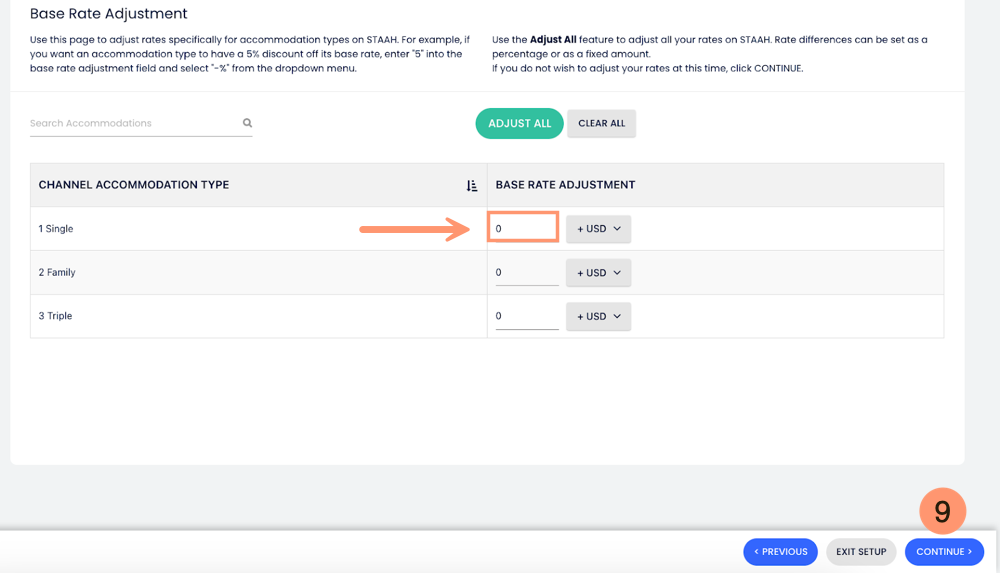This screenshot has height=573, width=1000.
Task: Open the + USD dropdown for 2 Family
Action: (x=598, y=273)
